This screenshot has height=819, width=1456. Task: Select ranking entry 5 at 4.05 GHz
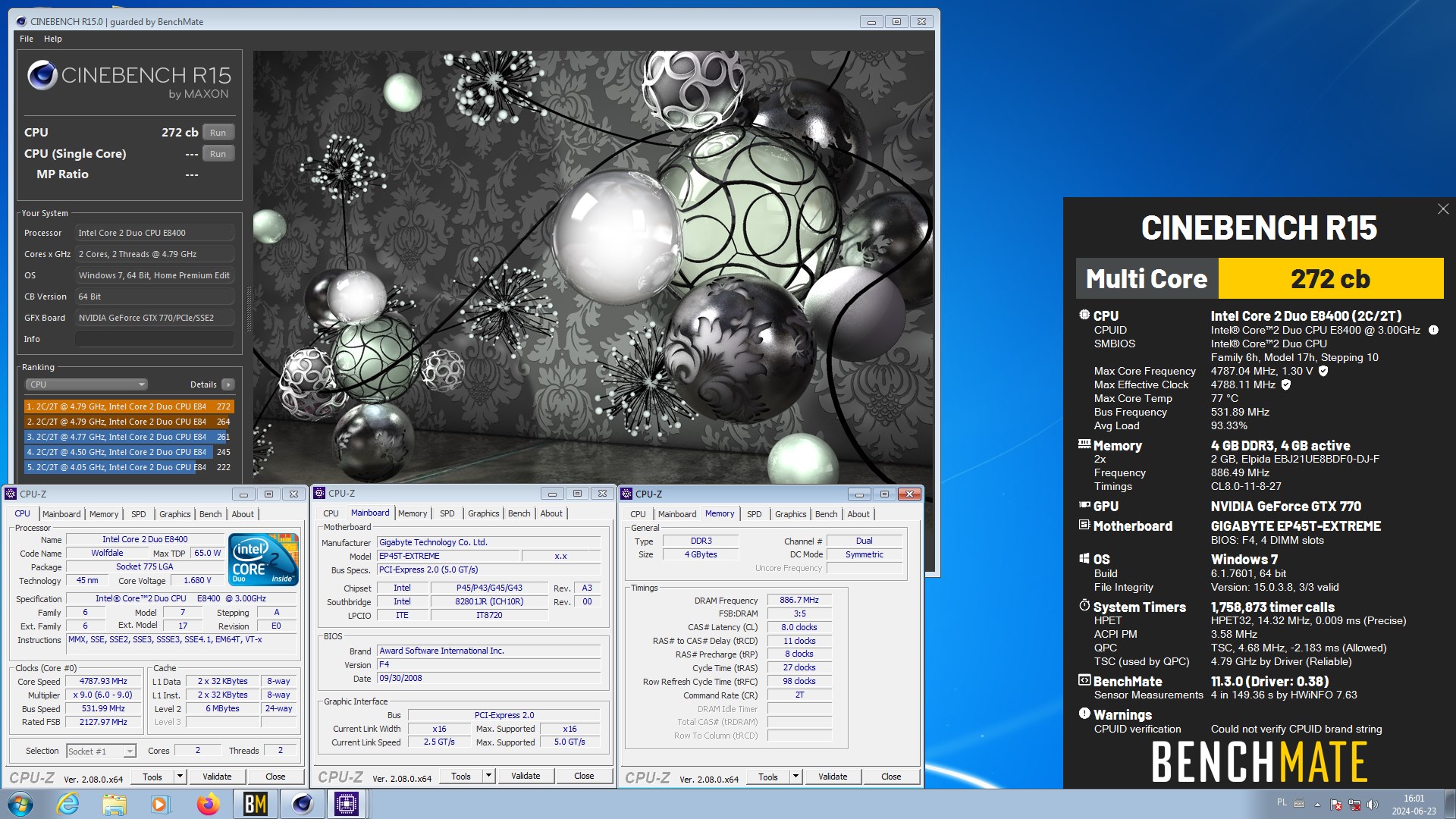point(129,467)
